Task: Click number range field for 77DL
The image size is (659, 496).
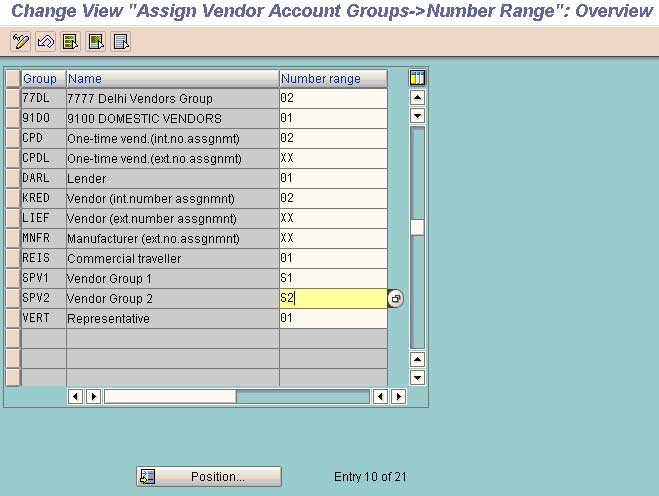Action: [333, 98]
